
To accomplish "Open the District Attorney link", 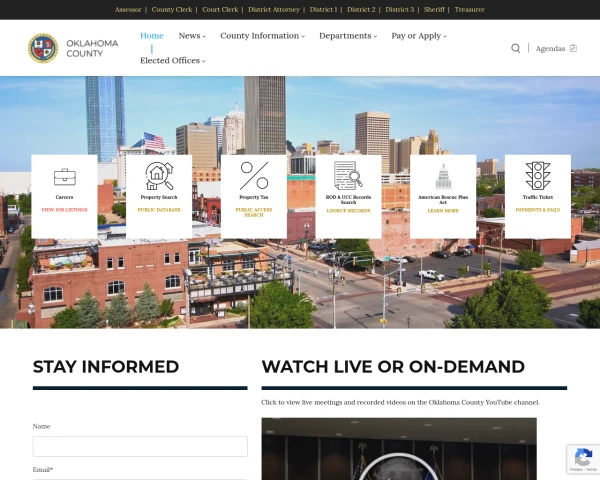I will pos(274,10).
